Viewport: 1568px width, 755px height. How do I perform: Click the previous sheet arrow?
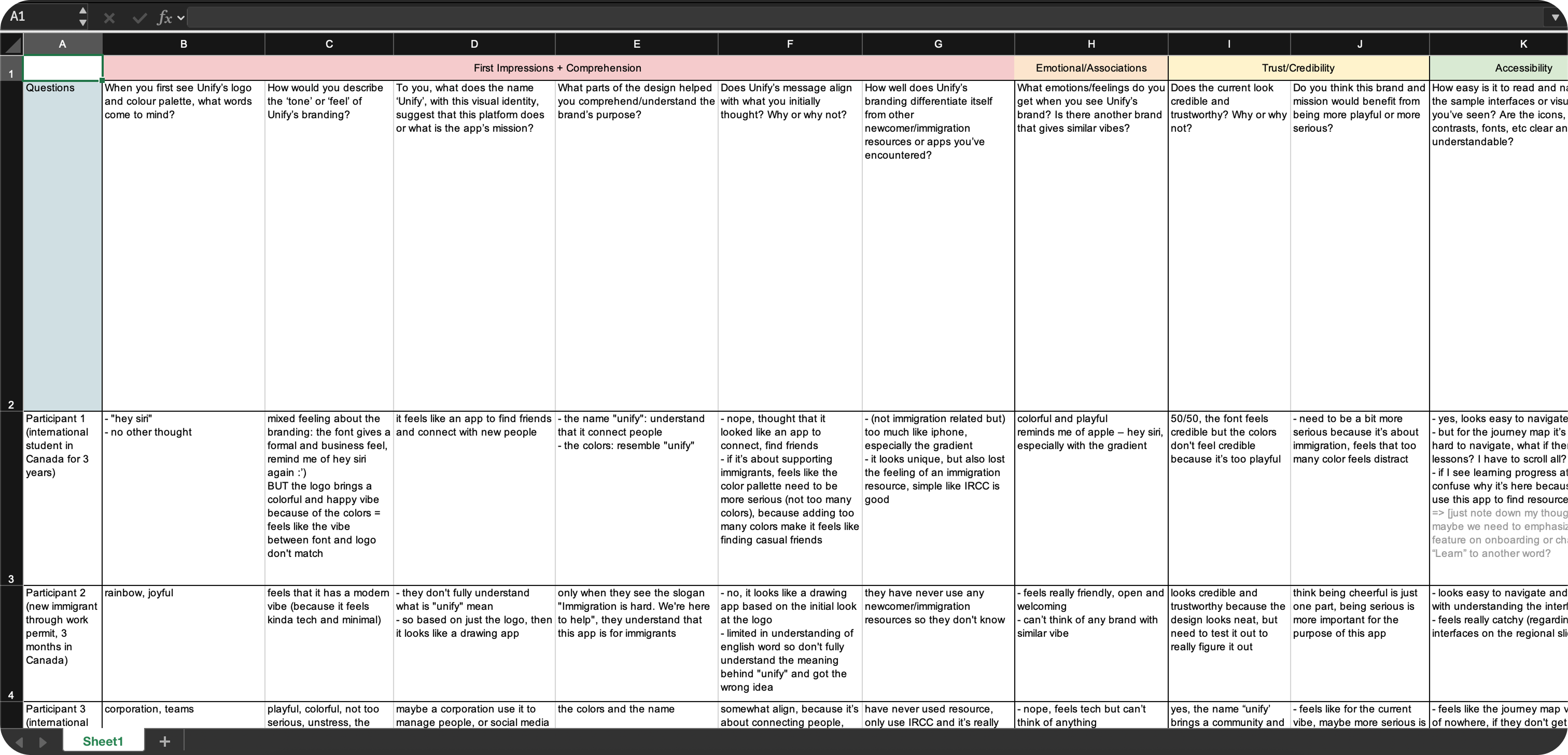coord(20,742)
